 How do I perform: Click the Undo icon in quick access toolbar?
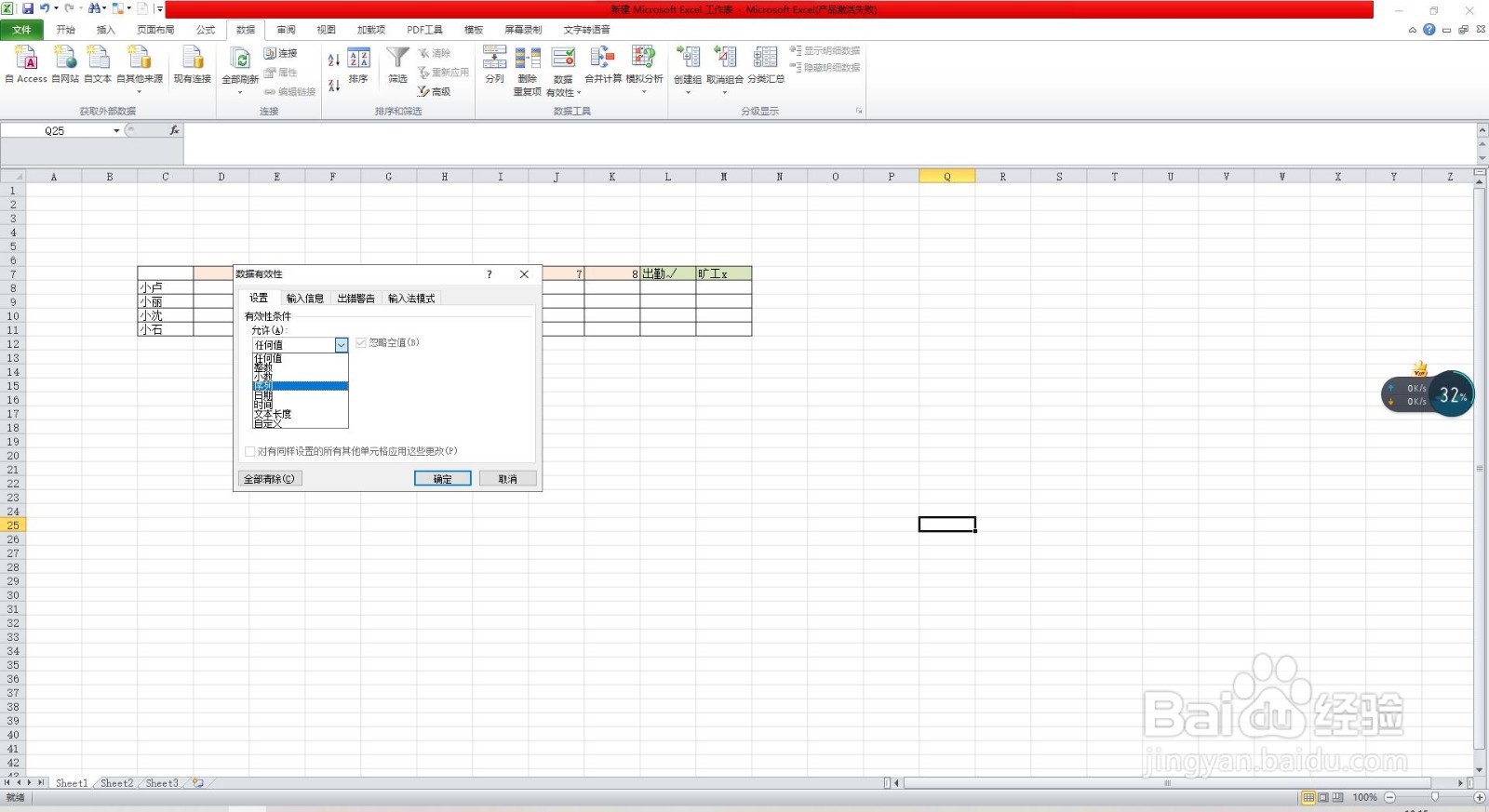[x=44, y=8]
